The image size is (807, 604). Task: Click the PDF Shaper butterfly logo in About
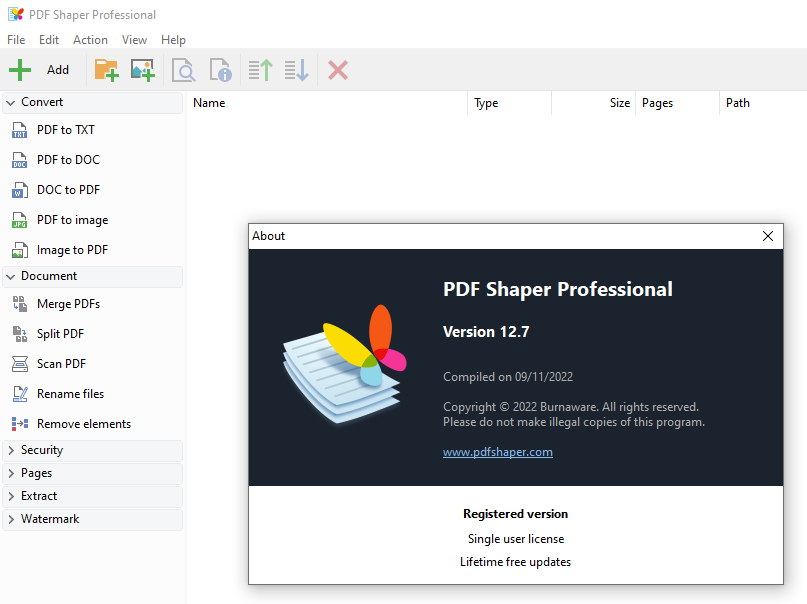(344, 364)
